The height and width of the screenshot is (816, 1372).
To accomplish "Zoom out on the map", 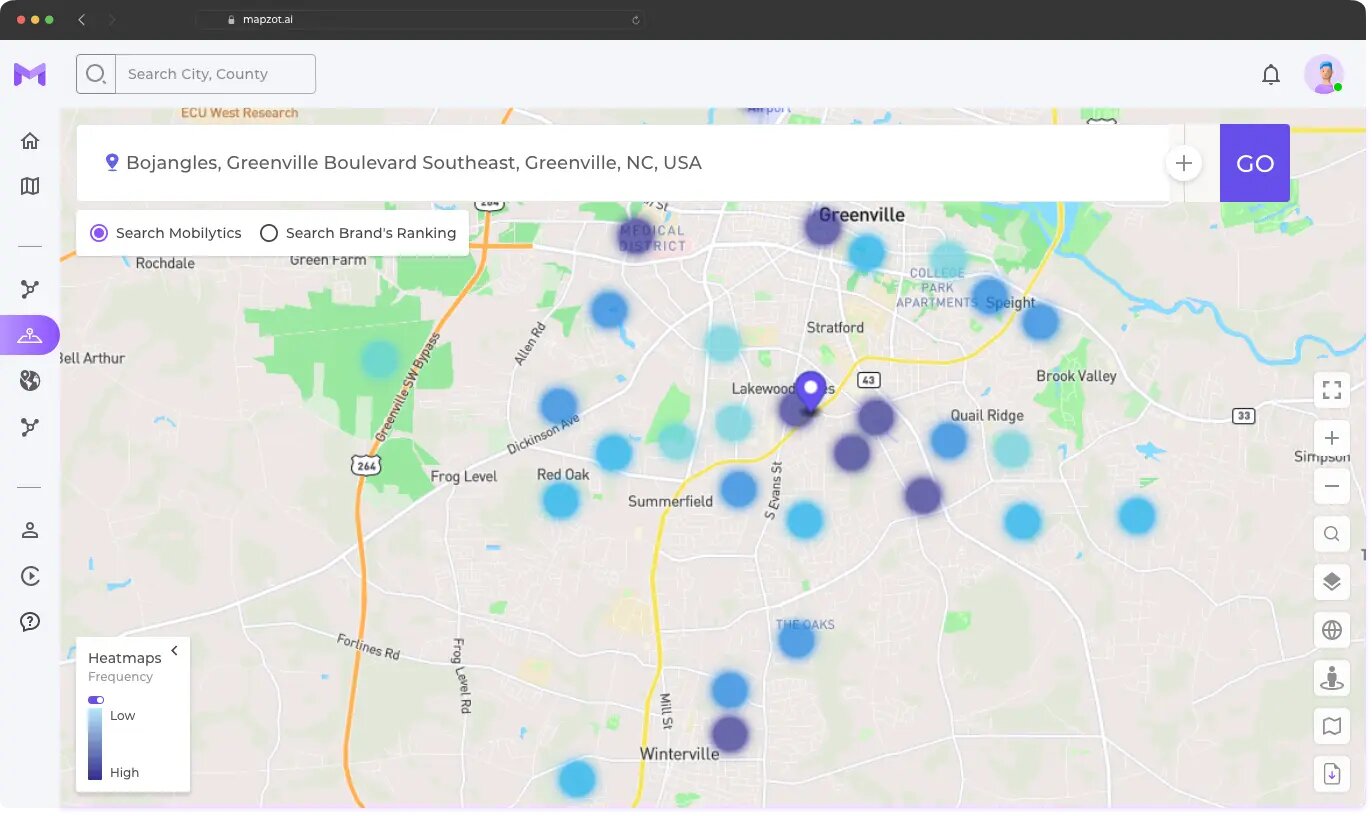I will [x=1332, y=486].
